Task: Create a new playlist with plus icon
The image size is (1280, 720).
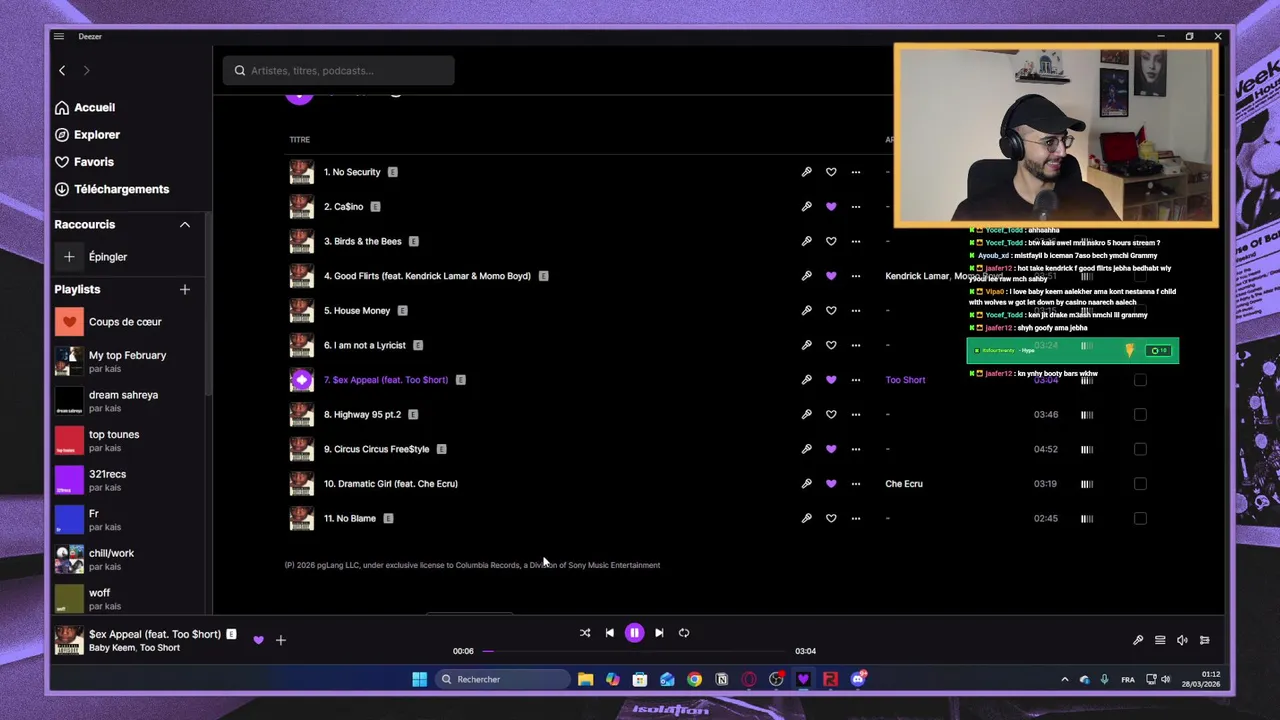Action: pyautogui.click(x=185, y=289)
